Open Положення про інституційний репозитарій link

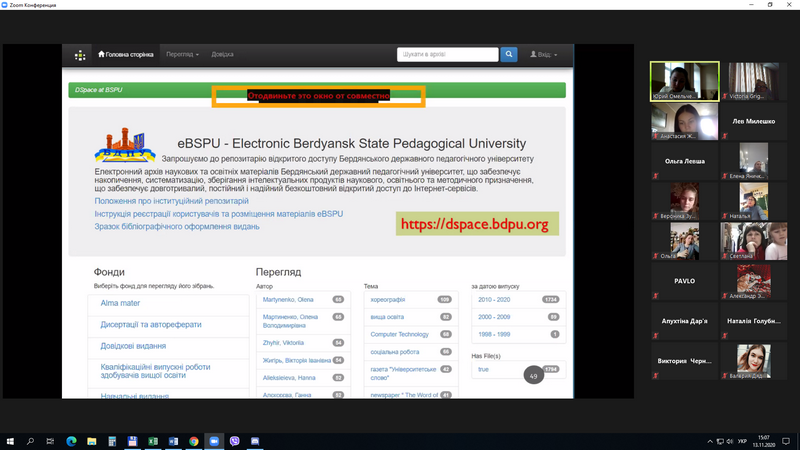pos(171,201)
